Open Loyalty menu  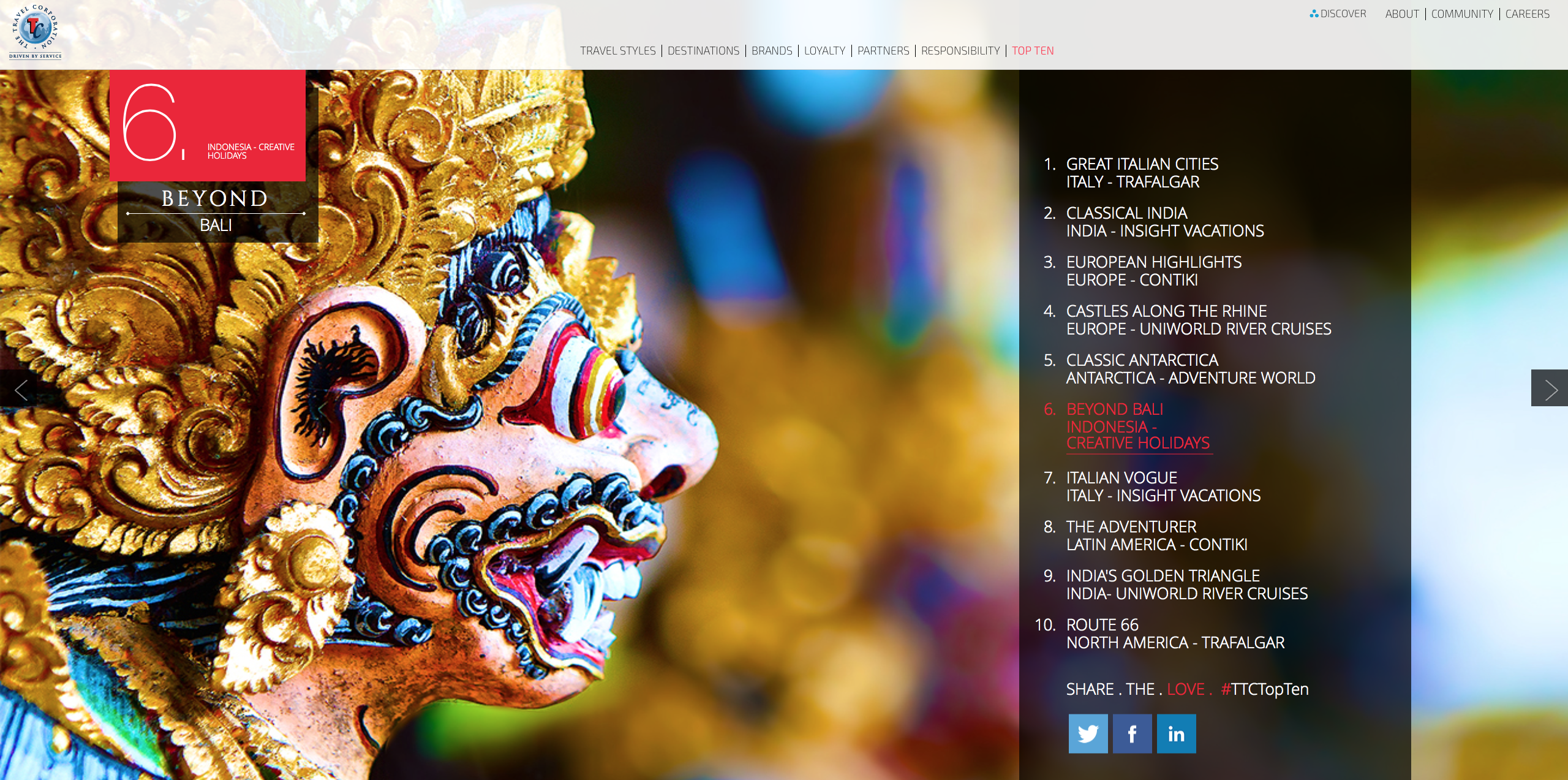coord(824,51)
